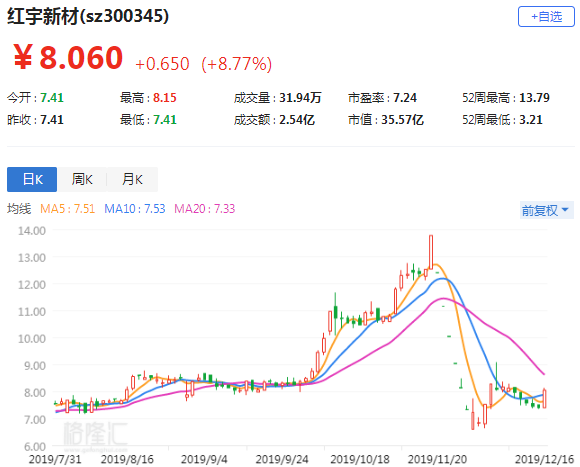Switch to 月K monthly chart tab

132,179
